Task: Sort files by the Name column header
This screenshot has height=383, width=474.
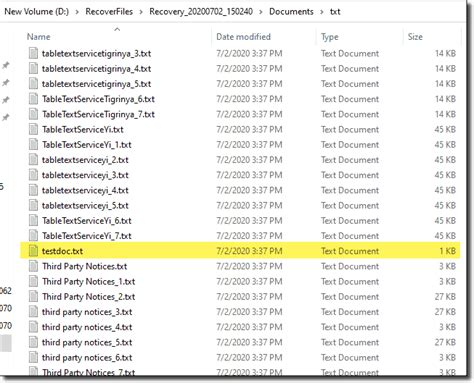Action: [39, 37]
